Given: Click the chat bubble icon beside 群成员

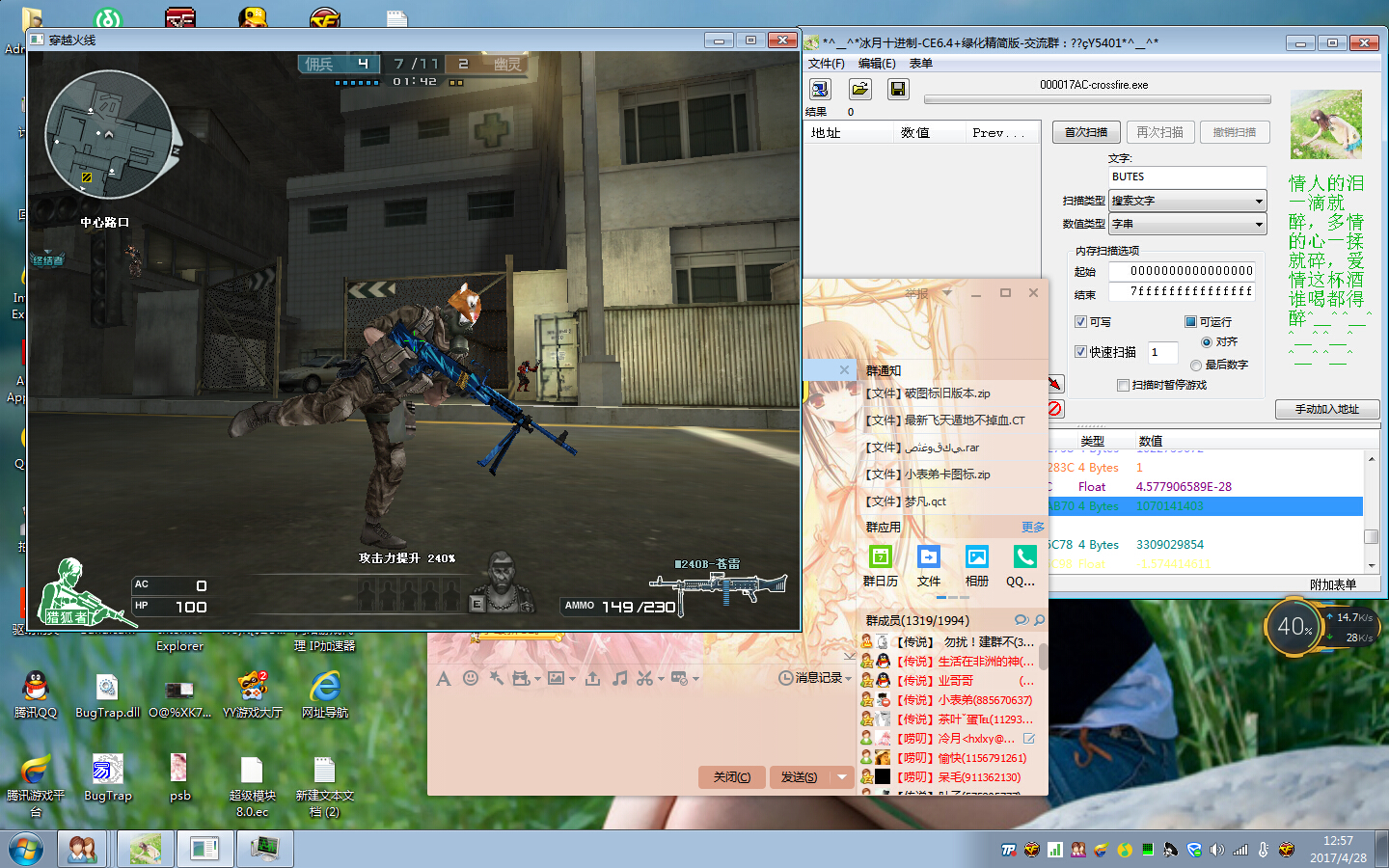Looking at the screenshot, I should [x=1021, y=620].
